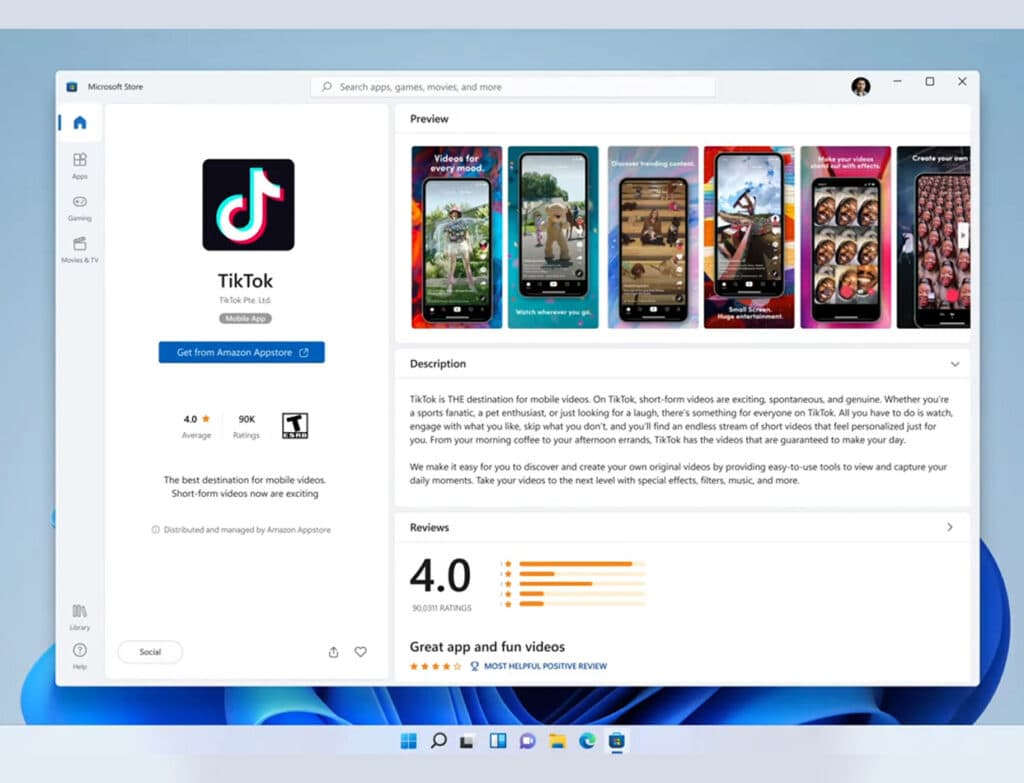Open Windows Start menu on taskbar
Image resolution: width=1024 pixels, height=783 pixels.
408,741
